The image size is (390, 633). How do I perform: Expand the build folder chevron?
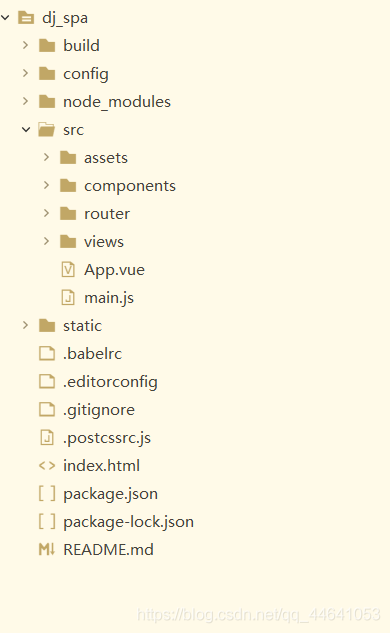(25, 45)
